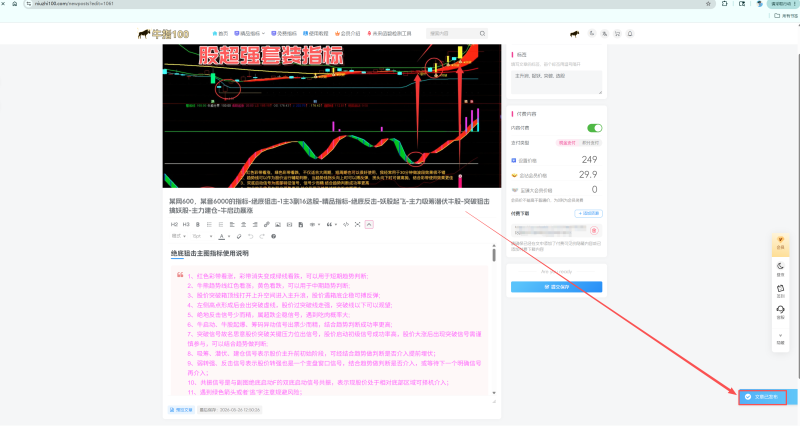Image resolution: width=800 pixels, height=426 pixels.
Task: Click the browser home button
Action: [15, 4]
